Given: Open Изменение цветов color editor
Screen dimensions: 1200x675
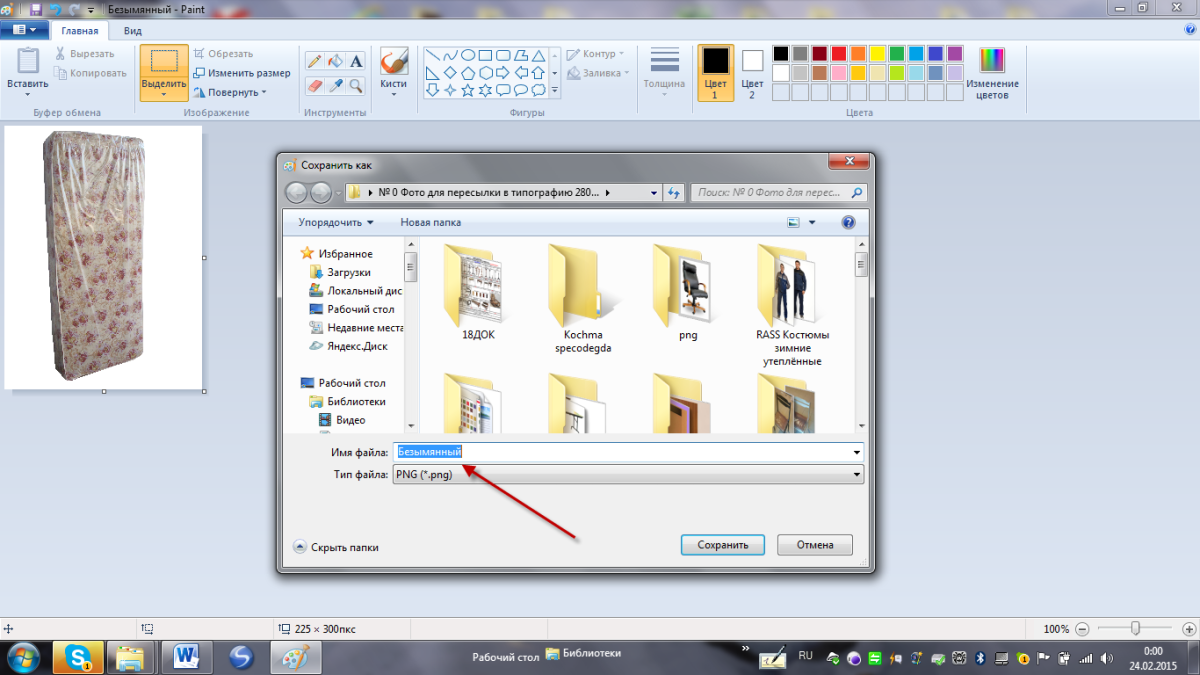Looking at the screenshot, I should coord(993,73).
